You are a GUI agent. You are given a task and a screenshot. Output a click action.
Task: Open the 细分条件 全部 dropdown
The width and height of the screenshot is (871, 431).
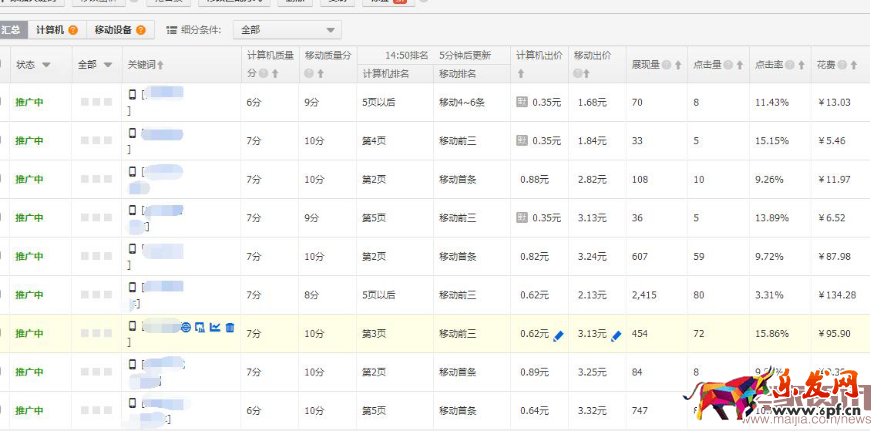click(287, 30)
